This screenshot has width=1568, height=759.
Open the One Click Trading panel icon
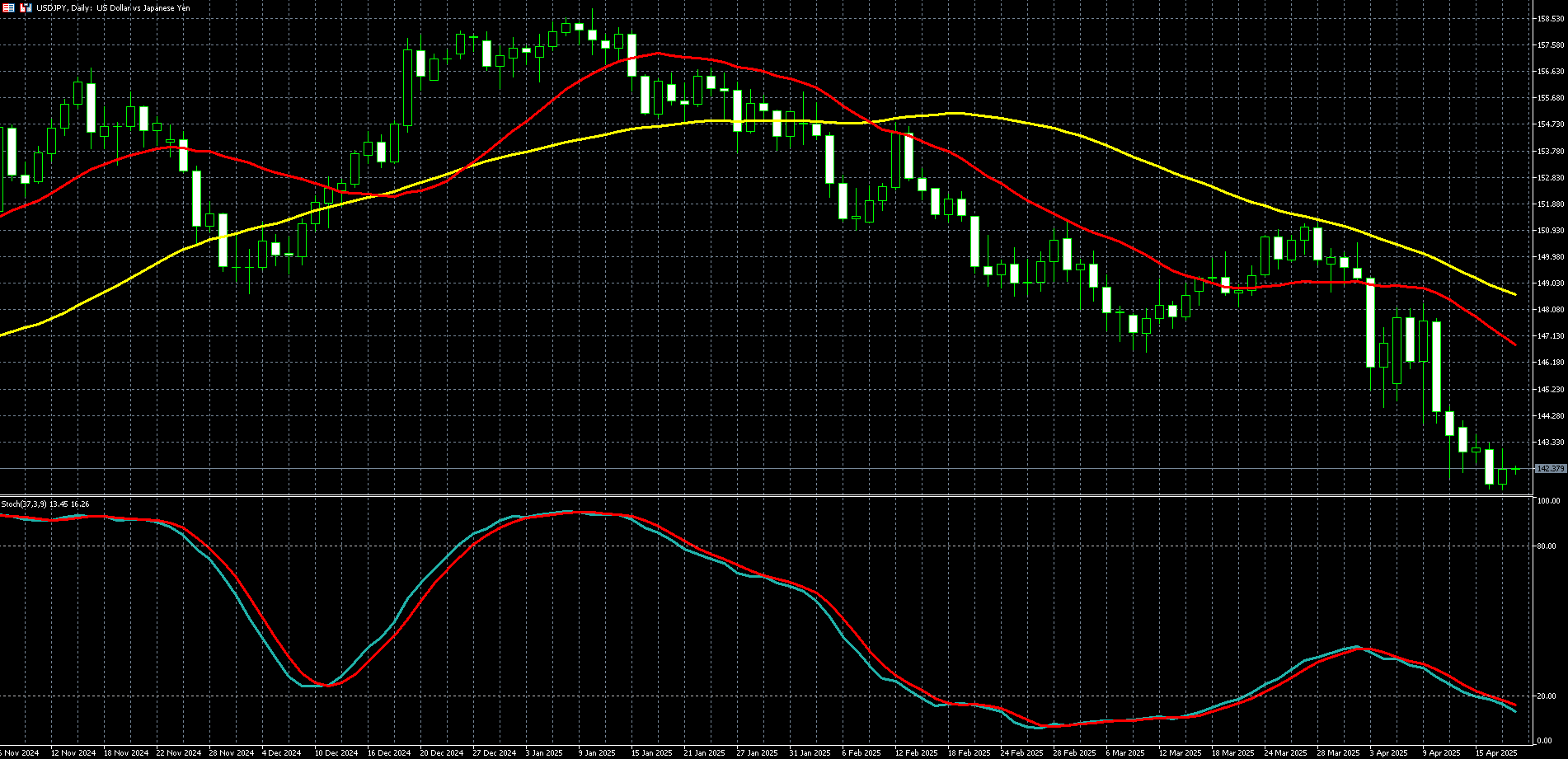(x=26, y=7)
